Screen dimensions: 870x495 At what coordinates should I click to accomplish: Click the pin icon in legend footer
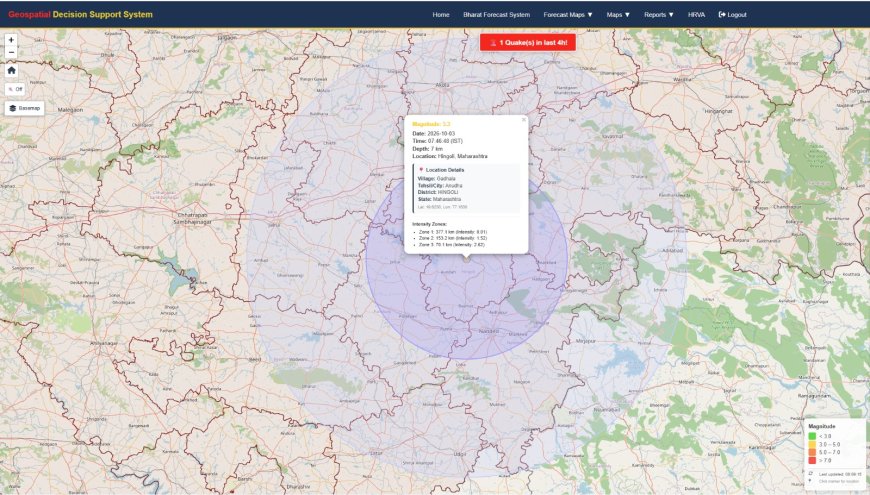pyautogui.click(x=811, y=481)
